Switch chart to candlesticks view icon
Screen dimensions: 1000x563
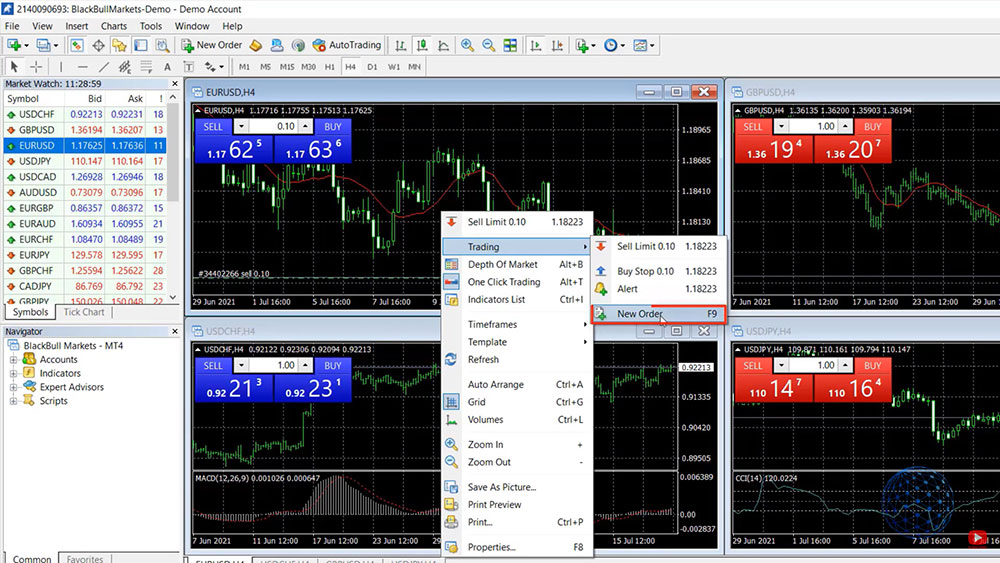423,45
